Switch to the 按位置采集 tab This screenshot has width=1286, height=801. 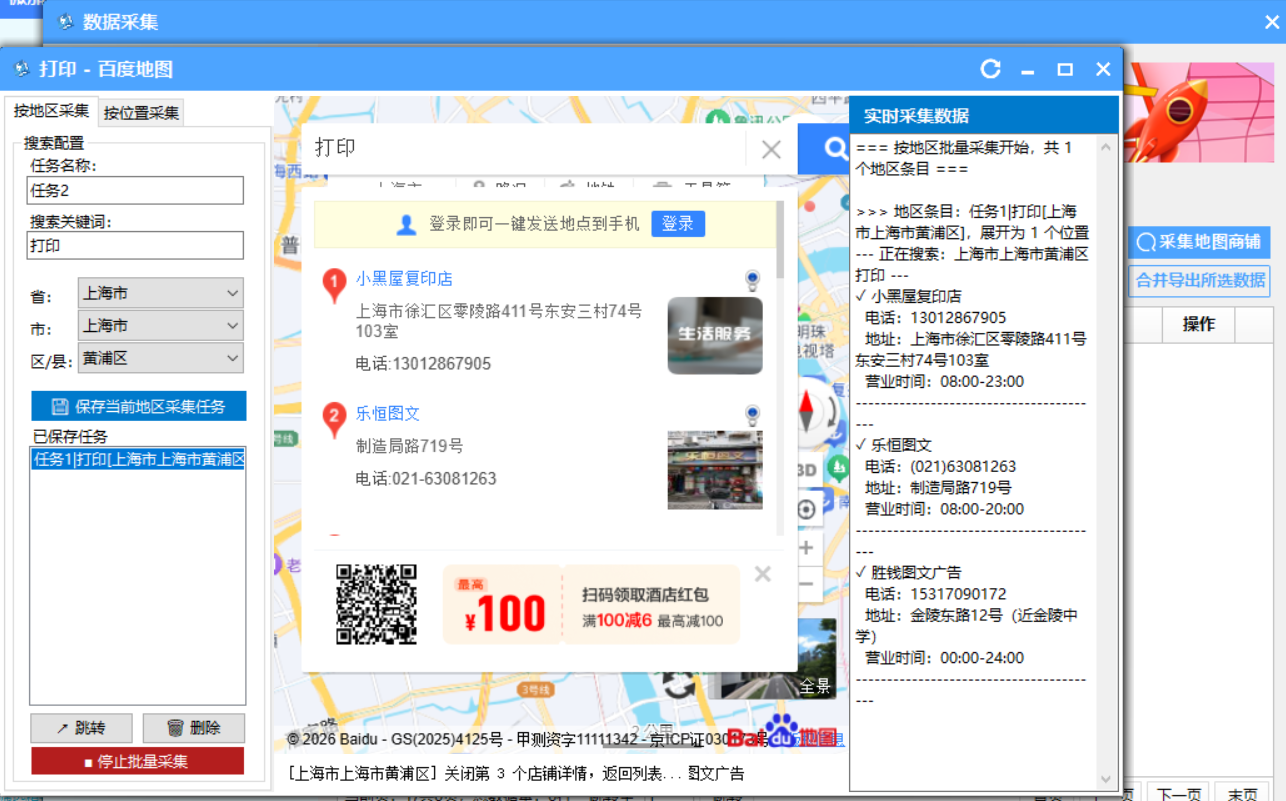(x=141, y=113)
